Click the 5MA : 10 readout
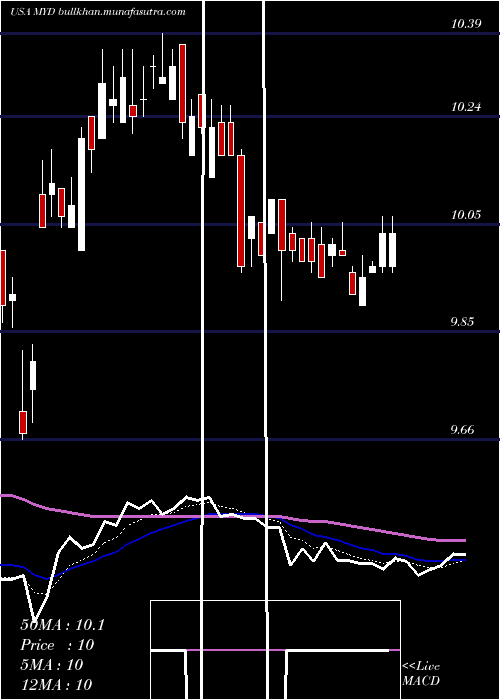 click(52, 665)
